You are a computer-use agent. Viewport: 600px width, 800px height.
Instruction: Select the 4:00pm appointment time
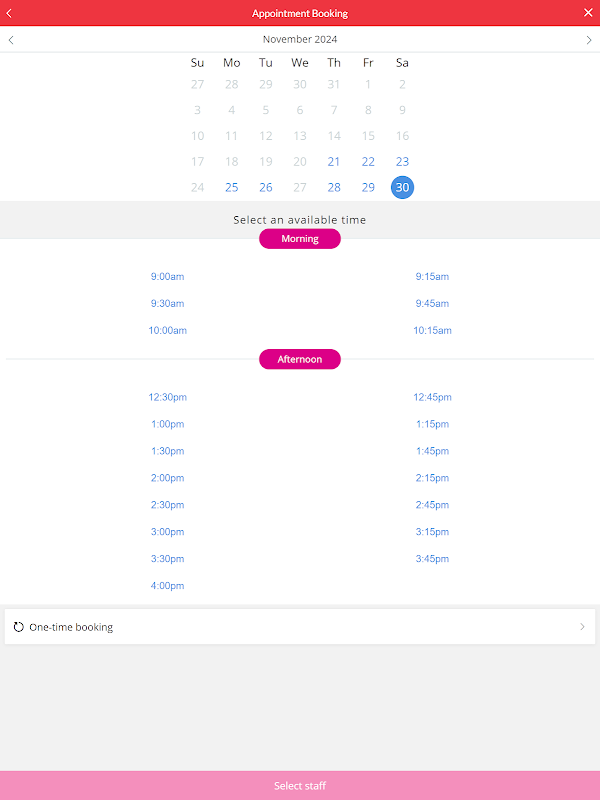coord(167,586)
